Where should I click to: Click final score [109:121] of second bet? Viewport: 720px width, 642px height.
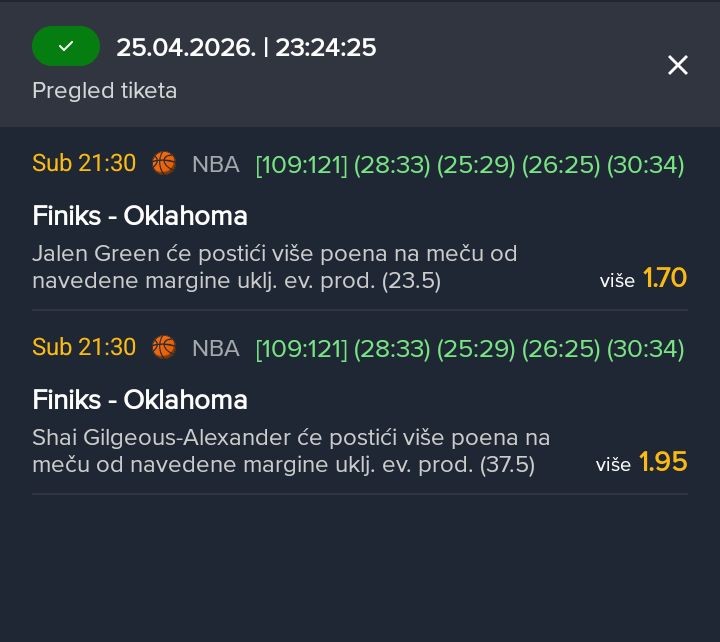click(302, 349)
